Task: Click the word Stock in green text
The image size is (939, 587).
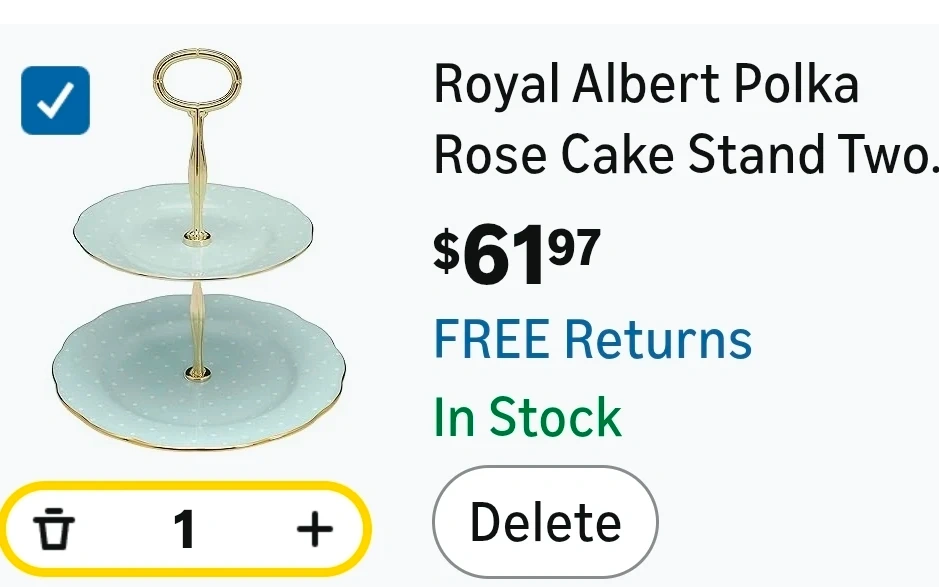Action: pos(555,416)
